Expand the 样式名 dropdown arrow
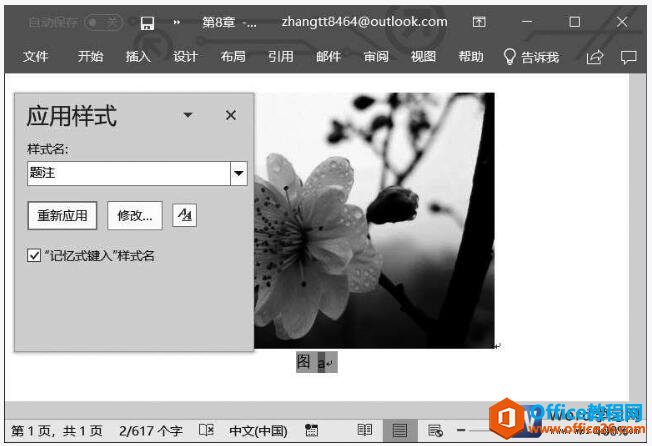 [x=239, y=173]
